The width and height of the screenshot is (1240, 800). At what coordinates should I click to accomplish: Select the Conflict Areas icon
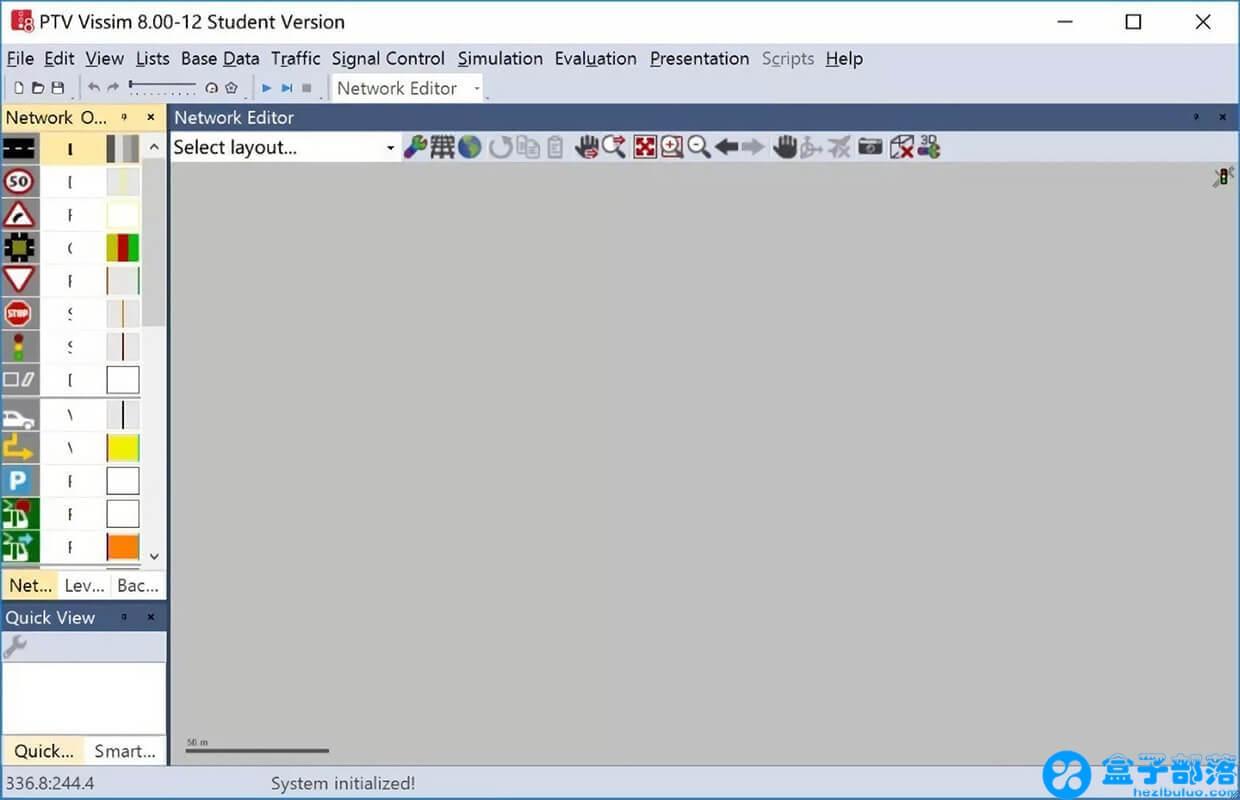20,247
